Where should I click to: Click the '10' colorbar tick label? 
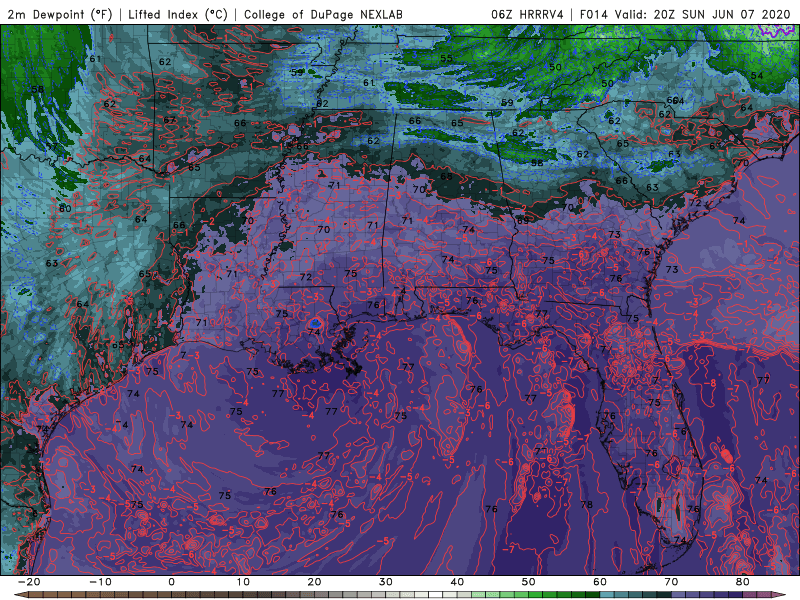(x=243, y=582)
